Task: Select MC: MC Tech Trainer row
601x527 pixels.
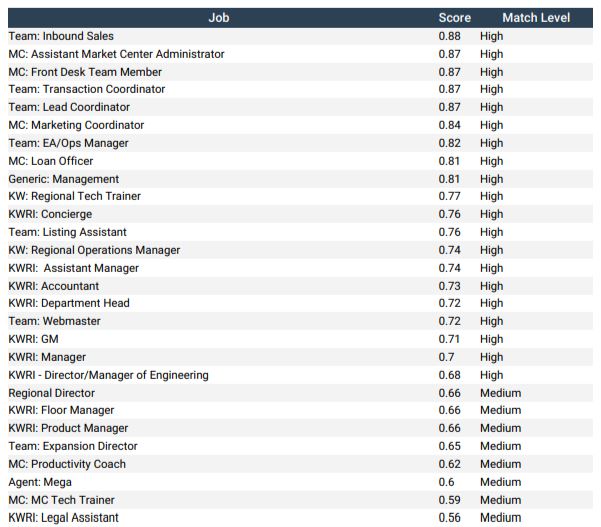Action: coord(300,500)
